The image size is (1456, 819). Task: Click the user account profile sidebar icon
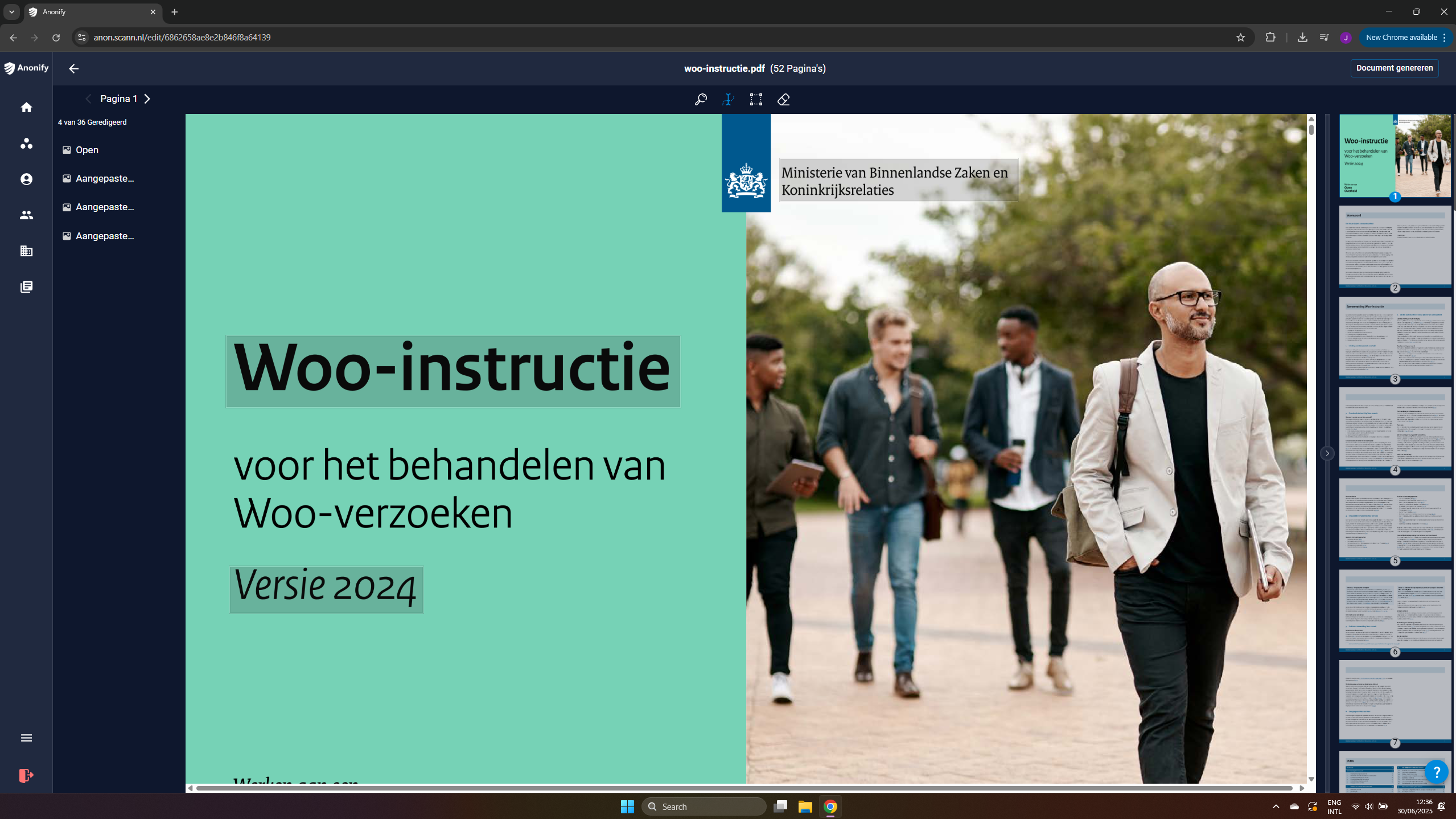tap(26, 179)
